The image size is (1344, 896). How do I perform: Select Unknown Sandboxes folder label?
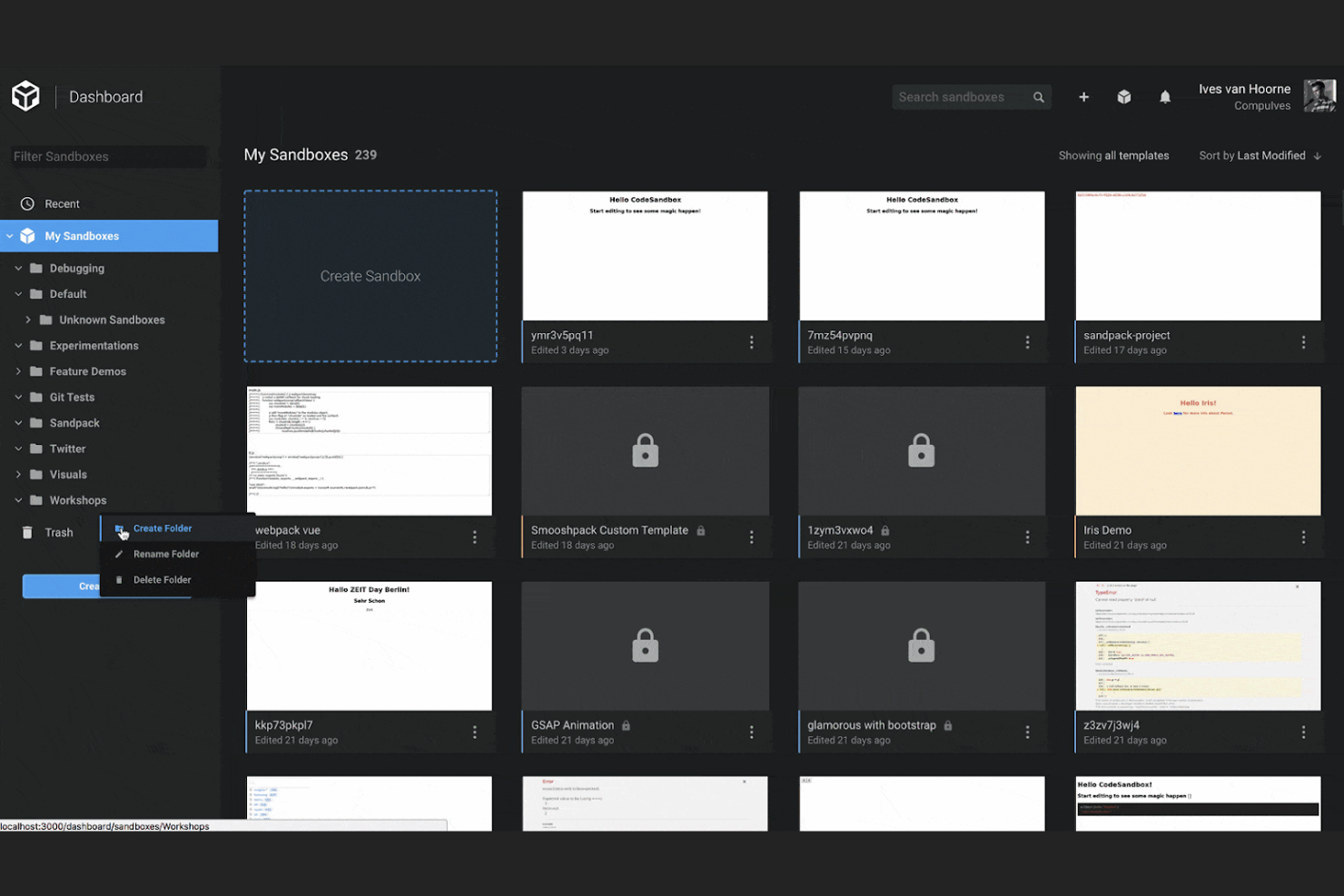112,320
